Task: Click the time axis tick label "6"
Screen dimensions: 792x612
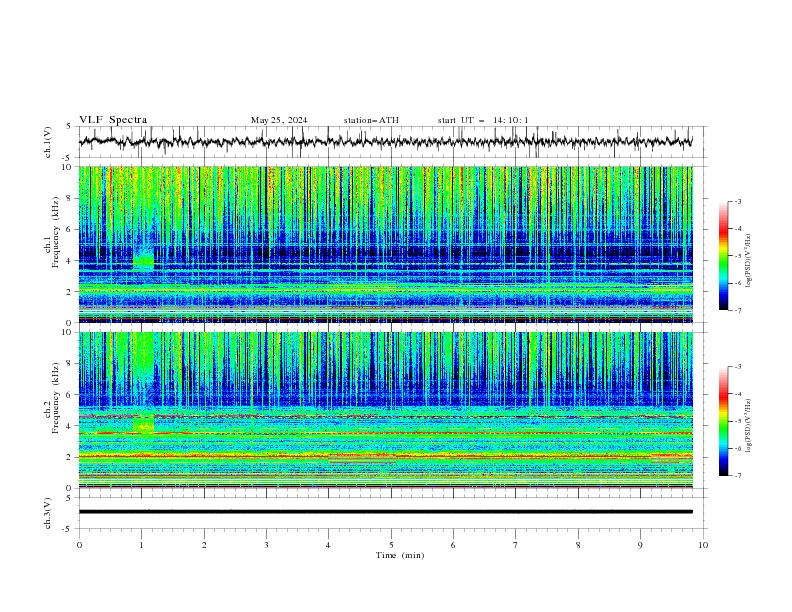Action: point(453,545)
